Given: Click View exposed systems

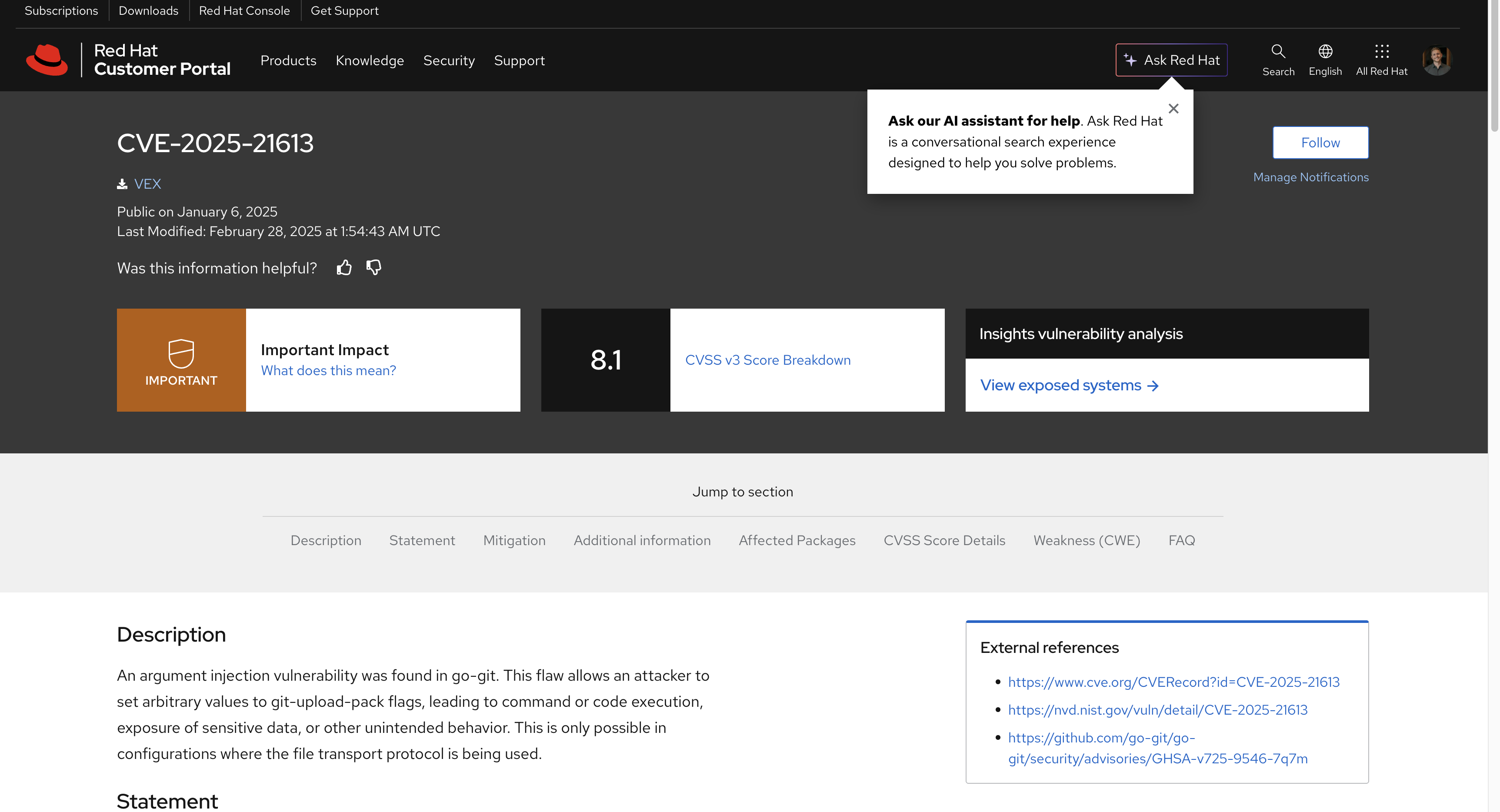Looking at the screenshot, I should pyautogui.click(x=1070, y=385).
